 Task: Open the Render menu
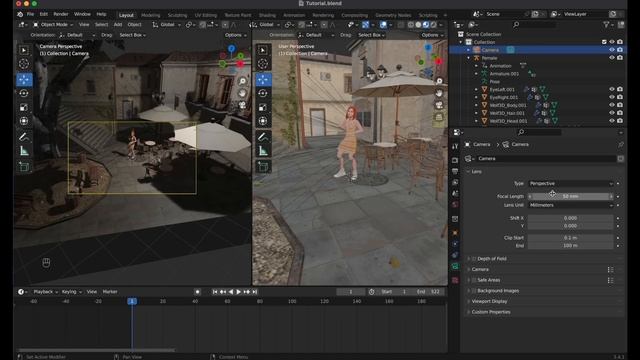(x=61, y=14)
